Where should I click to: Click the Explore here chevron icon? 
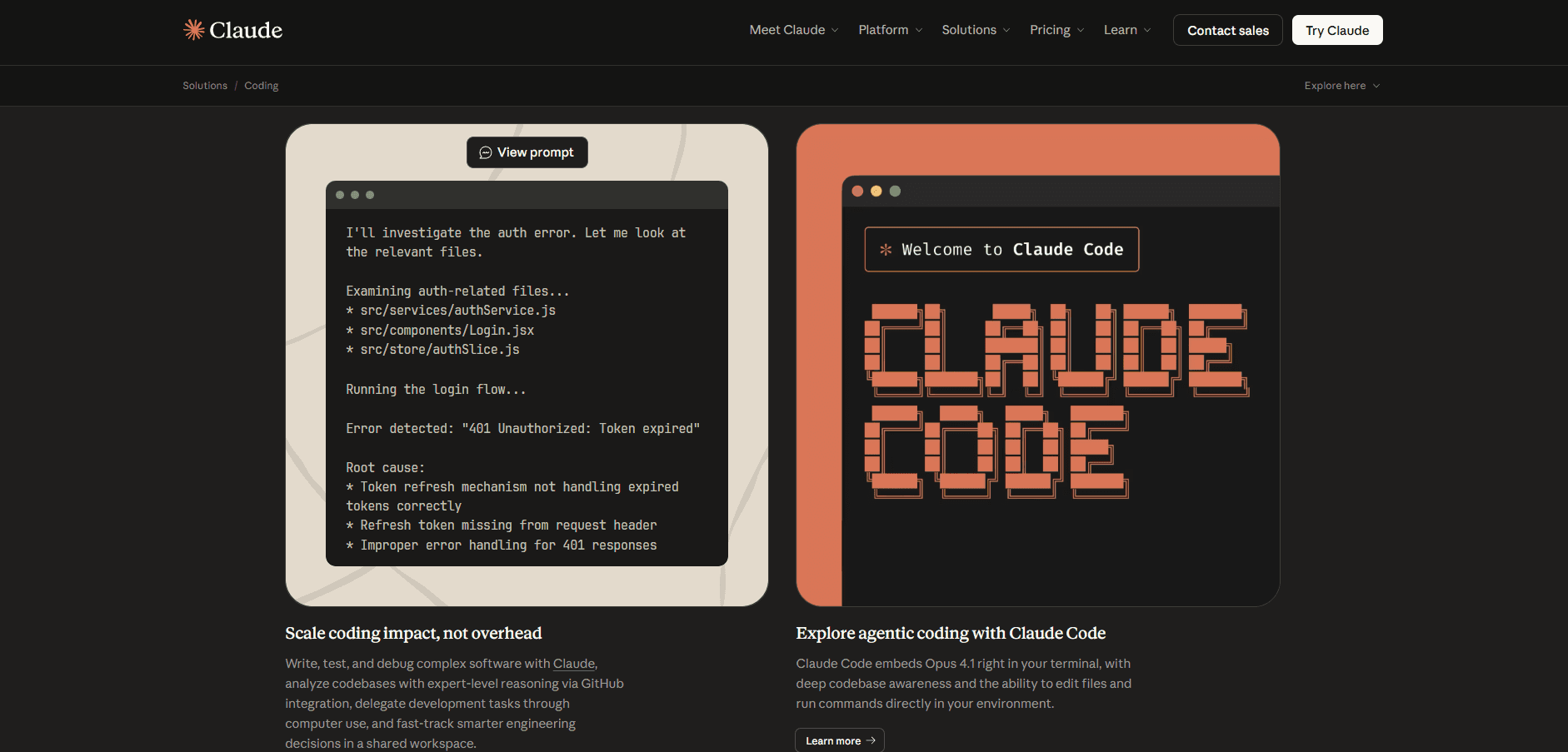coord(1376,86)
